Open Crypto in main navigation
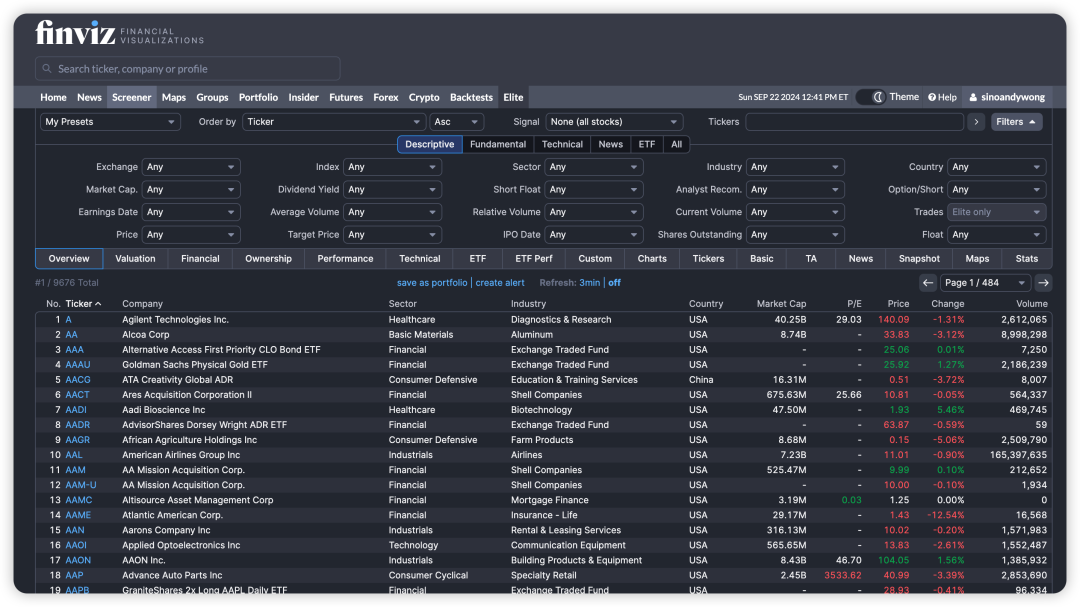 point(424,97)
